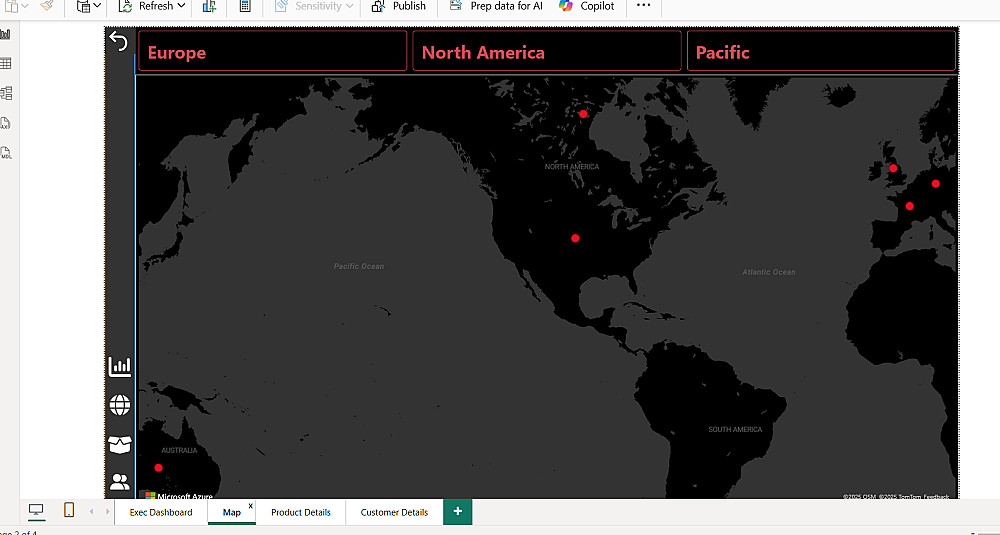Click Prep data for AI
The image size is (1000, 535).
click(496, 6)
